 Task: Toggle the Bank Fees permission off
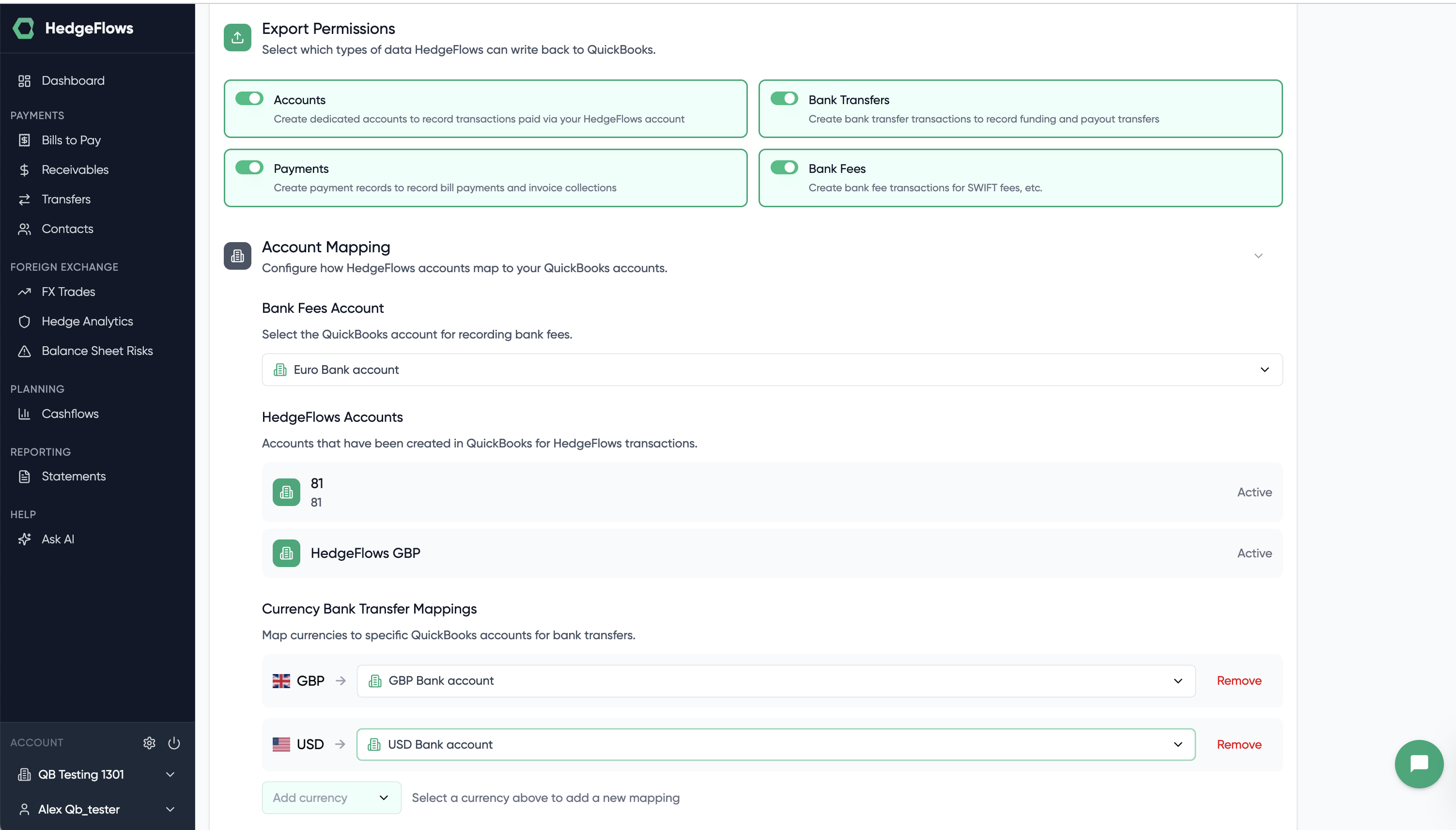click(x=785, y=167)
